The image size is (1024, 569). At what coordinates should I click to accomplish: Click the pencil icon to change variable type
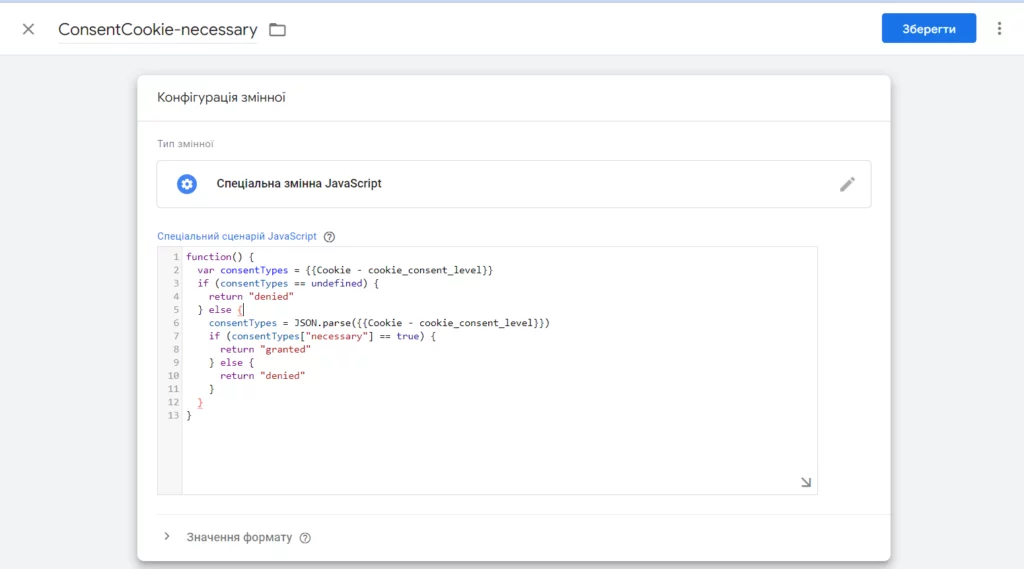click(847, 184)
